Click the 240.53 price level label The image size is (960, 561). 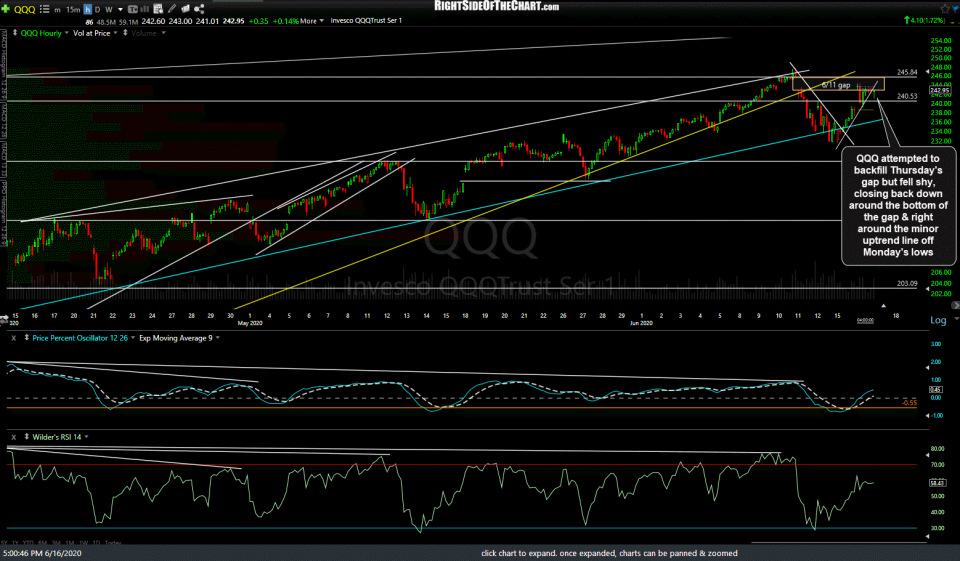pos(907,96)
